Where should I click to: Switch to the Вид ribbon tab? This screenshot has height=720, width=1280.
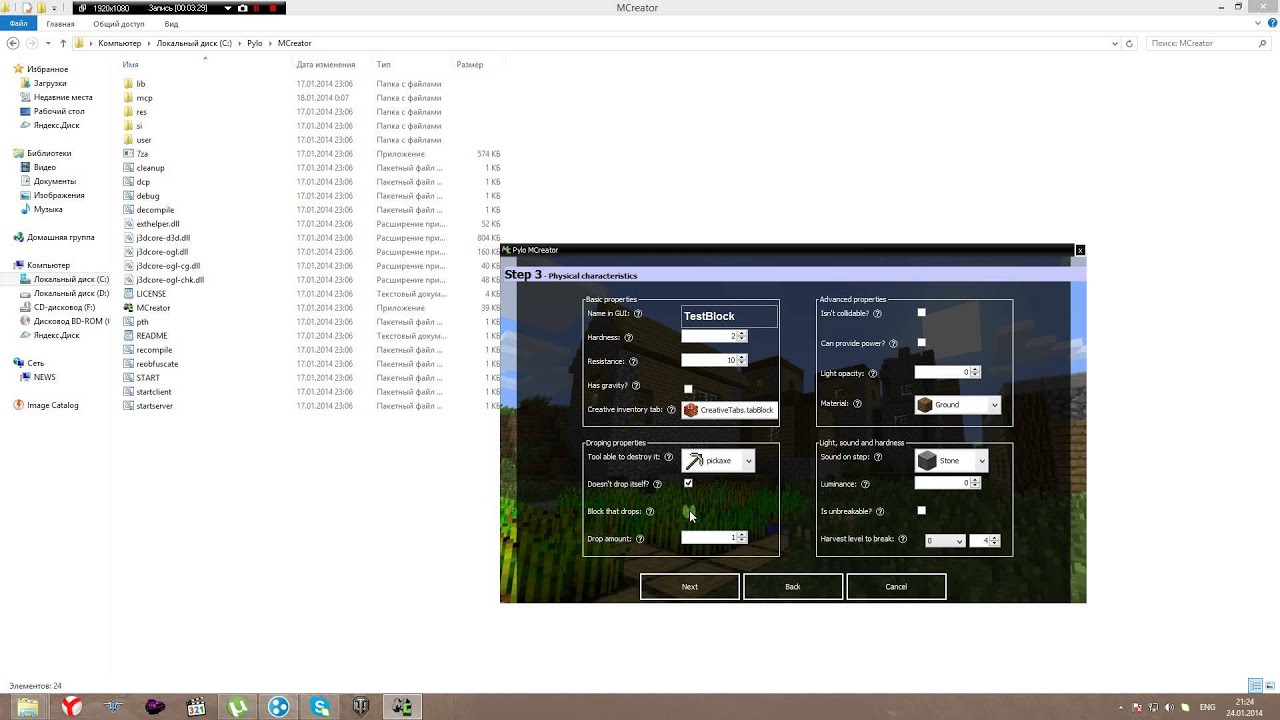point(171,23)
